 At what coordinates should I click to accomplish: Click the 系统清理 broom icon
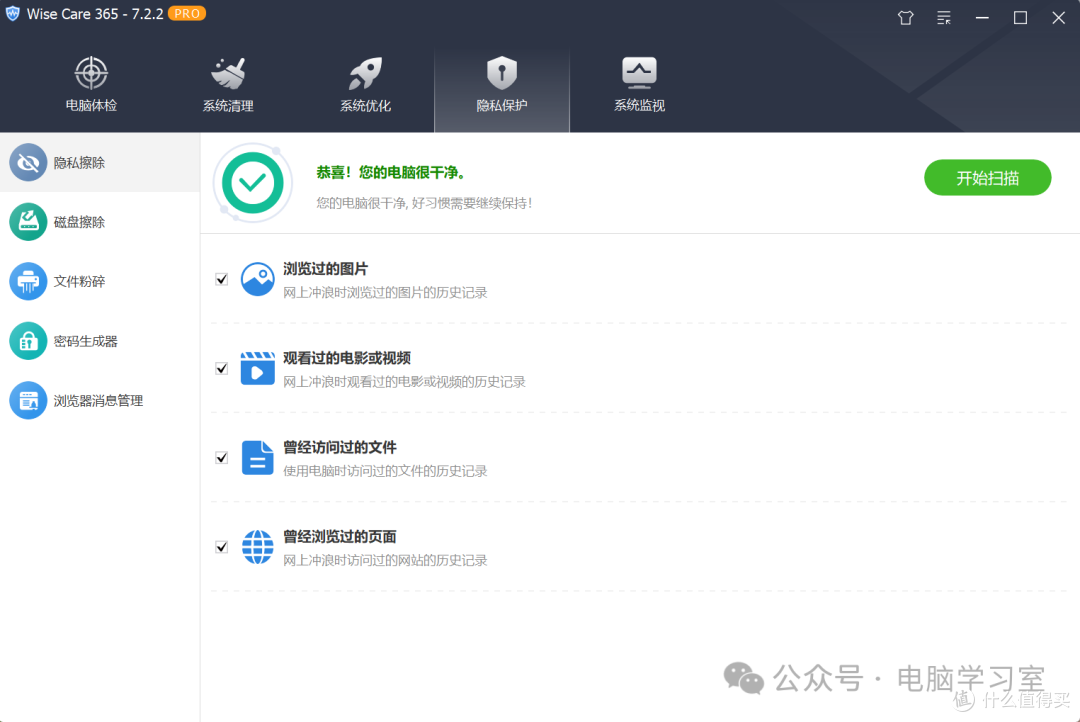point(228,73)
